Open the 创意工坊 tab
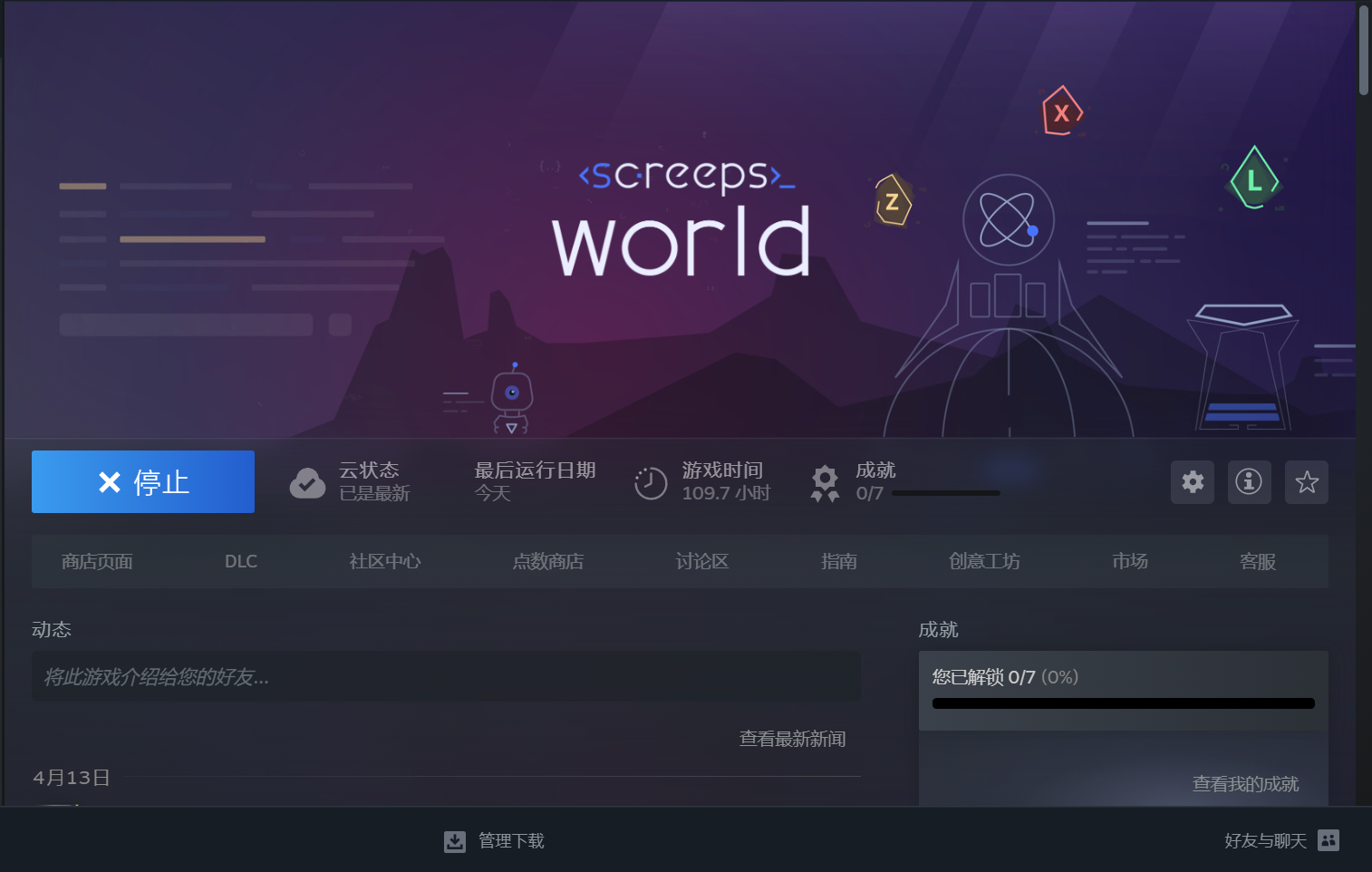The height and width of the screenshot is (872, 1372). tap(984, 562)
